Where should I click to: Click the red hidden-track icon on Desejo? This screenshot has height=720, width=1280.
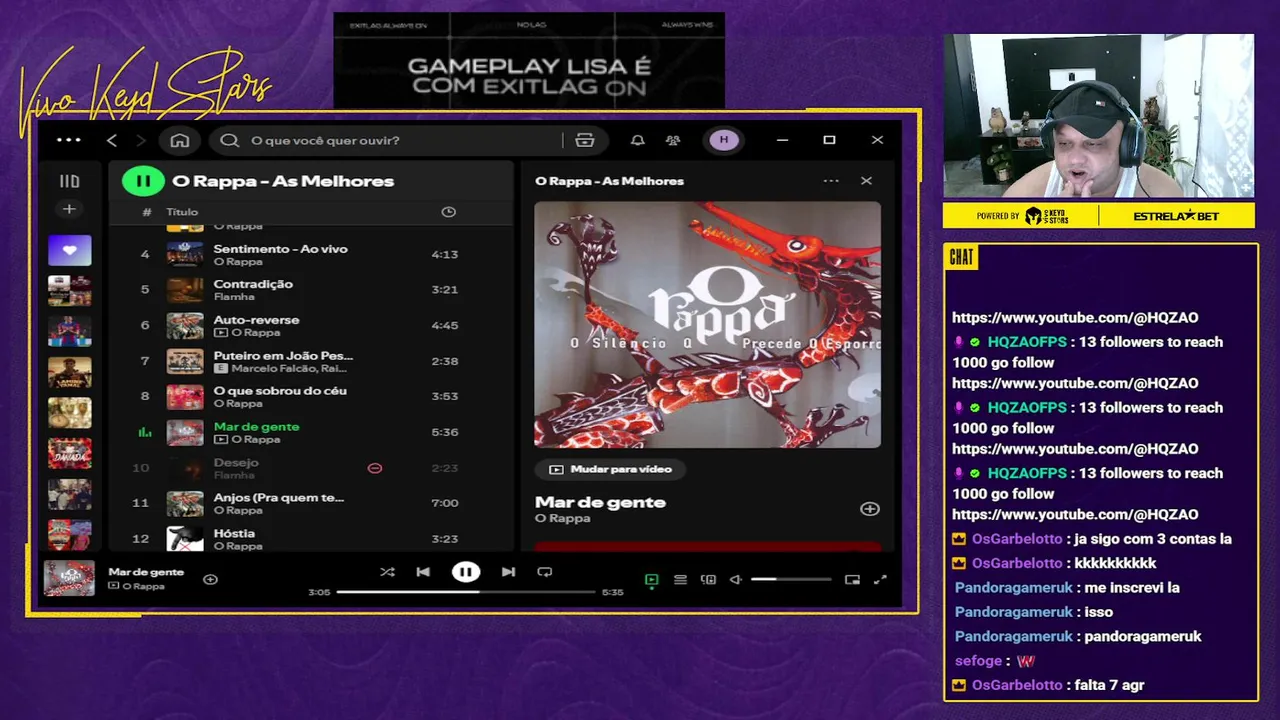click(x=375, y=468)
